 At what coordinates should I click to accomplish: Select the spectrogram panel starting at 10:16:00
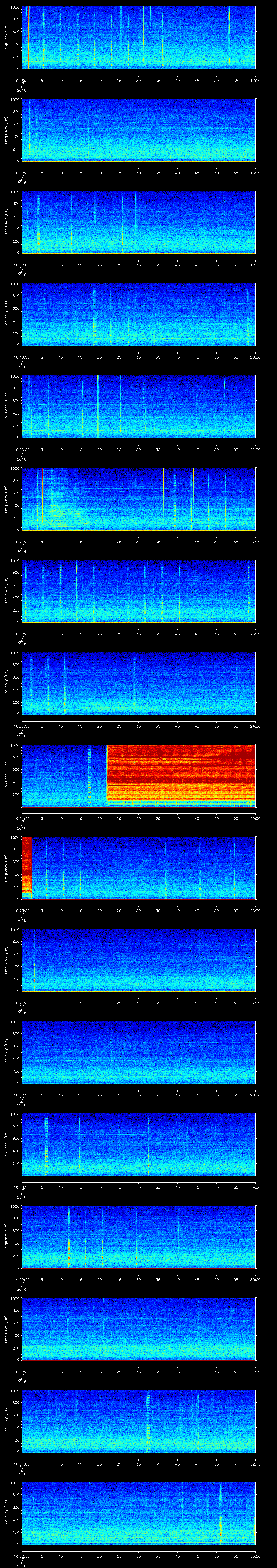[139, 38]
